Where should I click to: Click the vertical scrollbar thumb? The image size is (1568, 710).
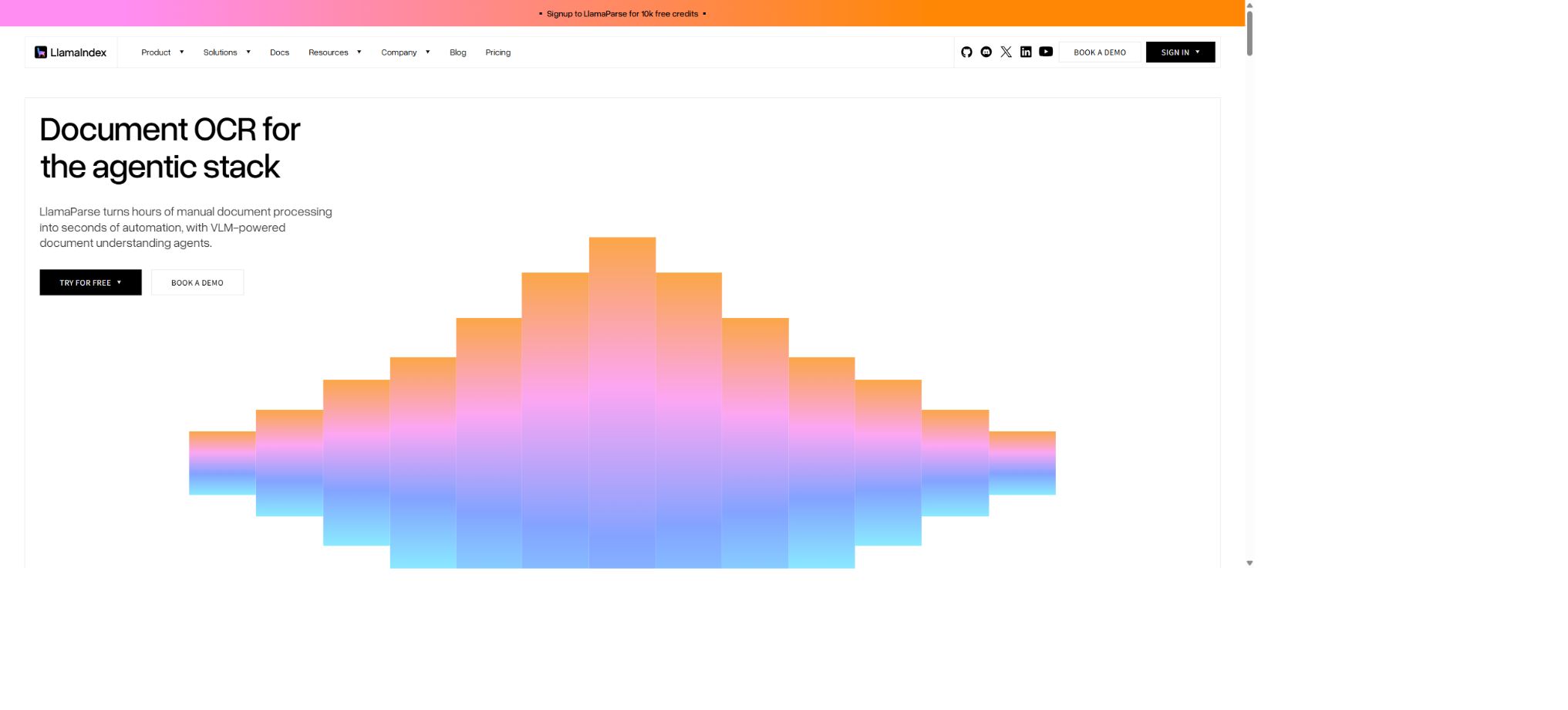pos(1249,32)
